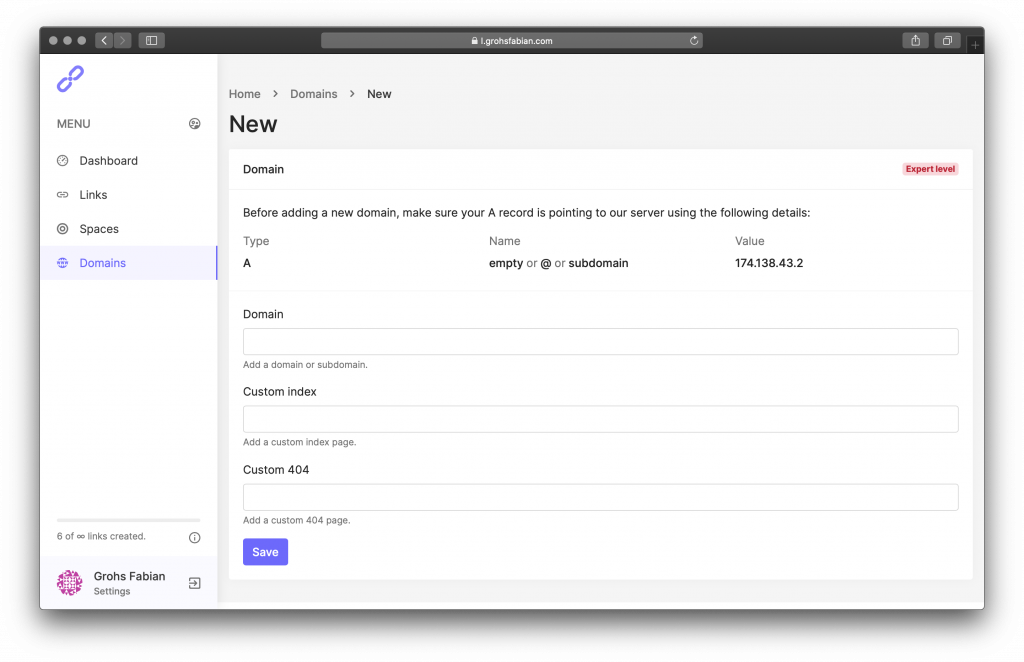Open Links from the sidebar menu
Image resolution: width=1024 pixels, height=662 pixels.
click(129, 195)
